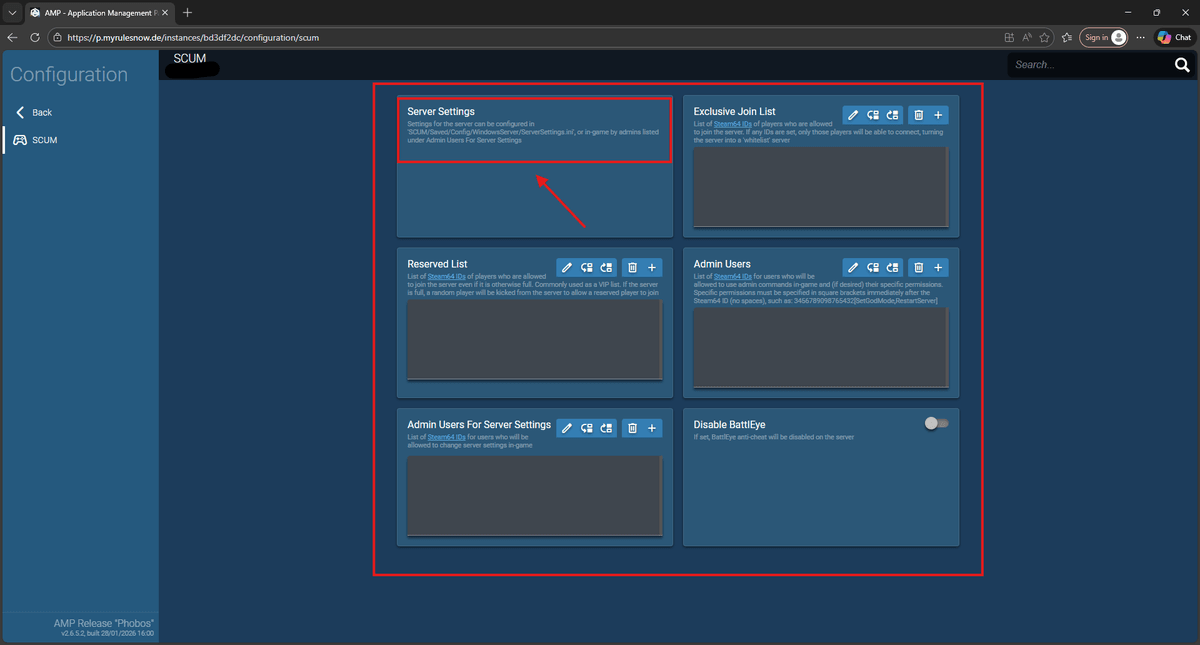Add a new entry to Reserved List
The height and width of the screenshot is (645, 1200).
[x=652, y=268]
